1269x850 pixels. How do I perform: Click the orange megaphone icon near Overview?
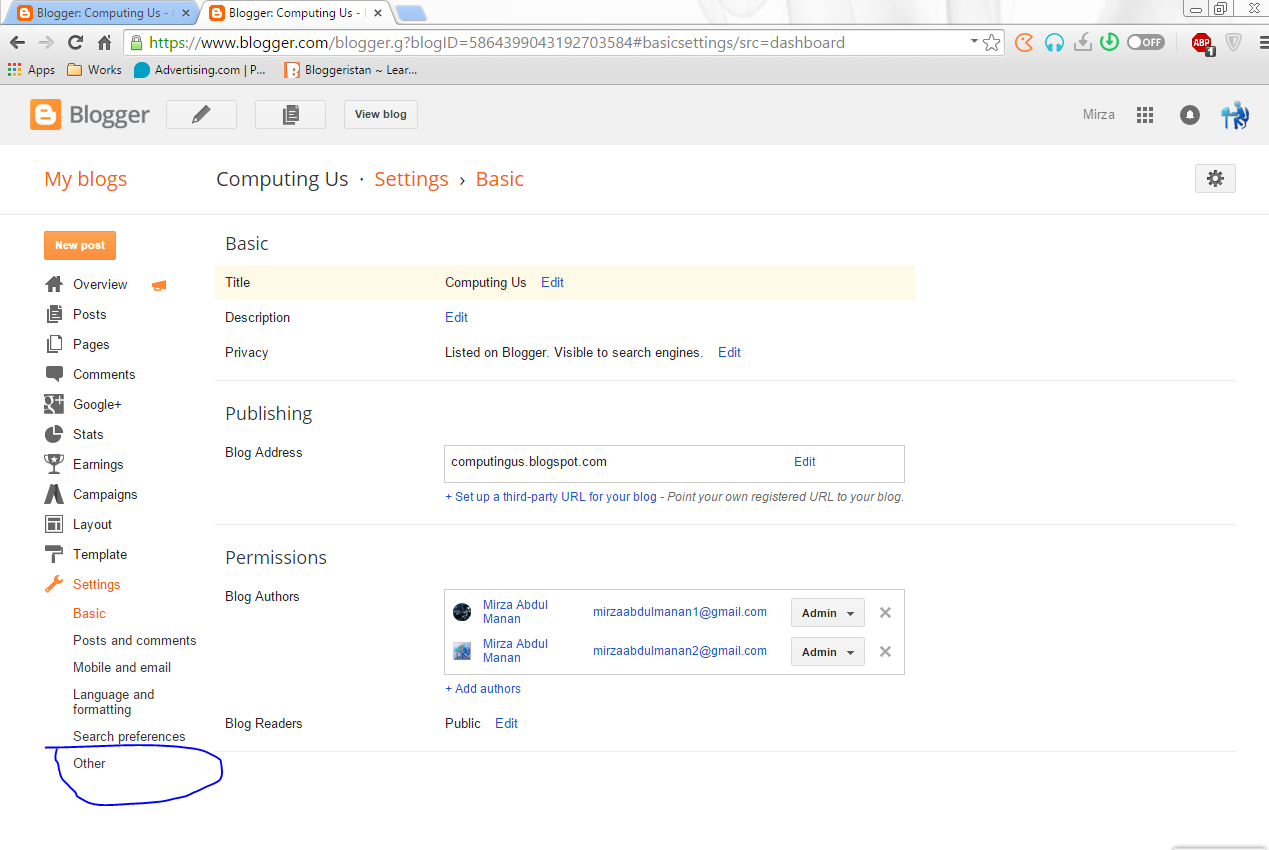click(159, 285)
